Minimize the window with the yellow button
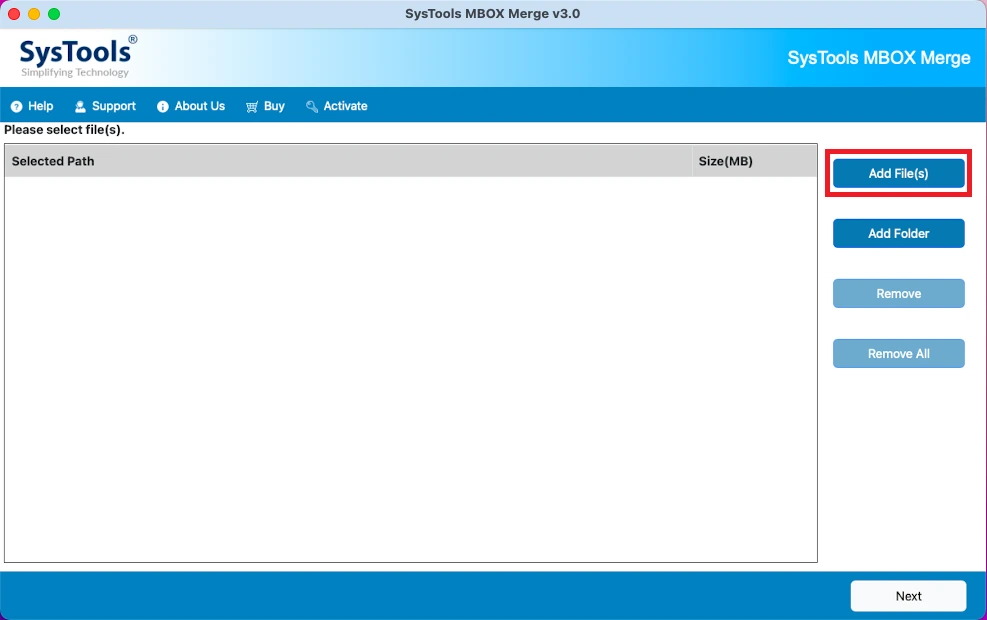The width and height of the screenshot is (987, 620). [x=34, y=14]
